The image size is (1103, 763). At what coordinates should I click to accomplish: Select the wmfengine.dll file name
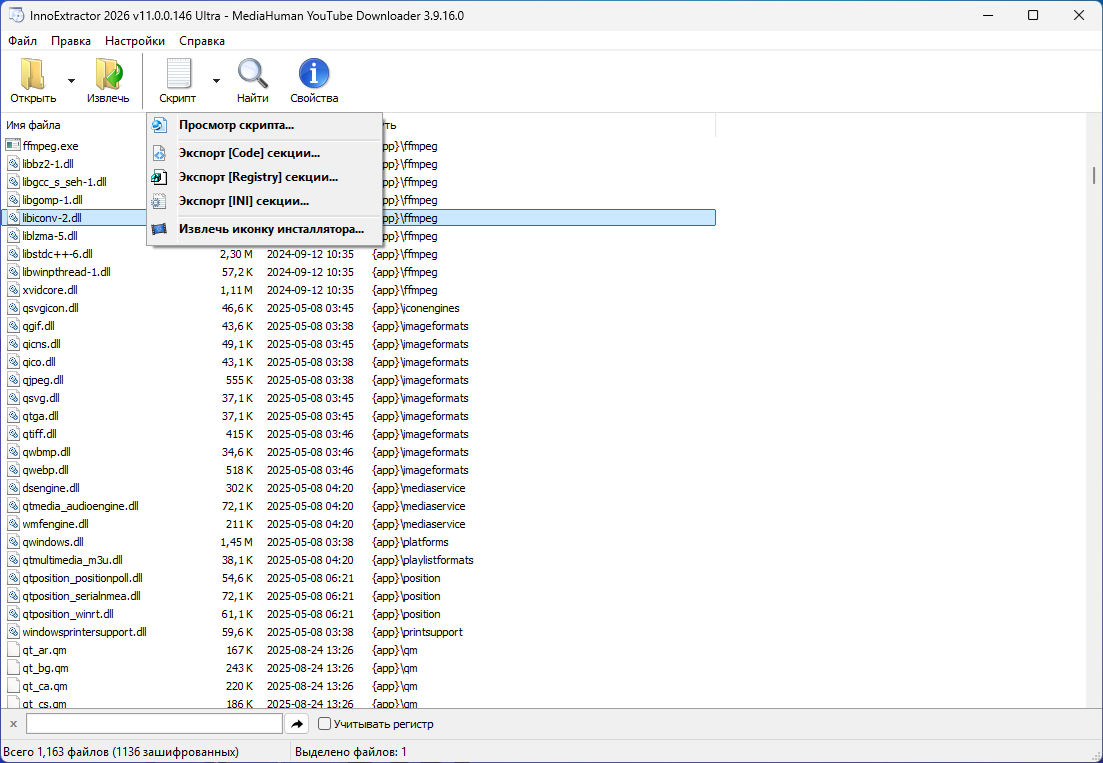[x=55, y=524]
